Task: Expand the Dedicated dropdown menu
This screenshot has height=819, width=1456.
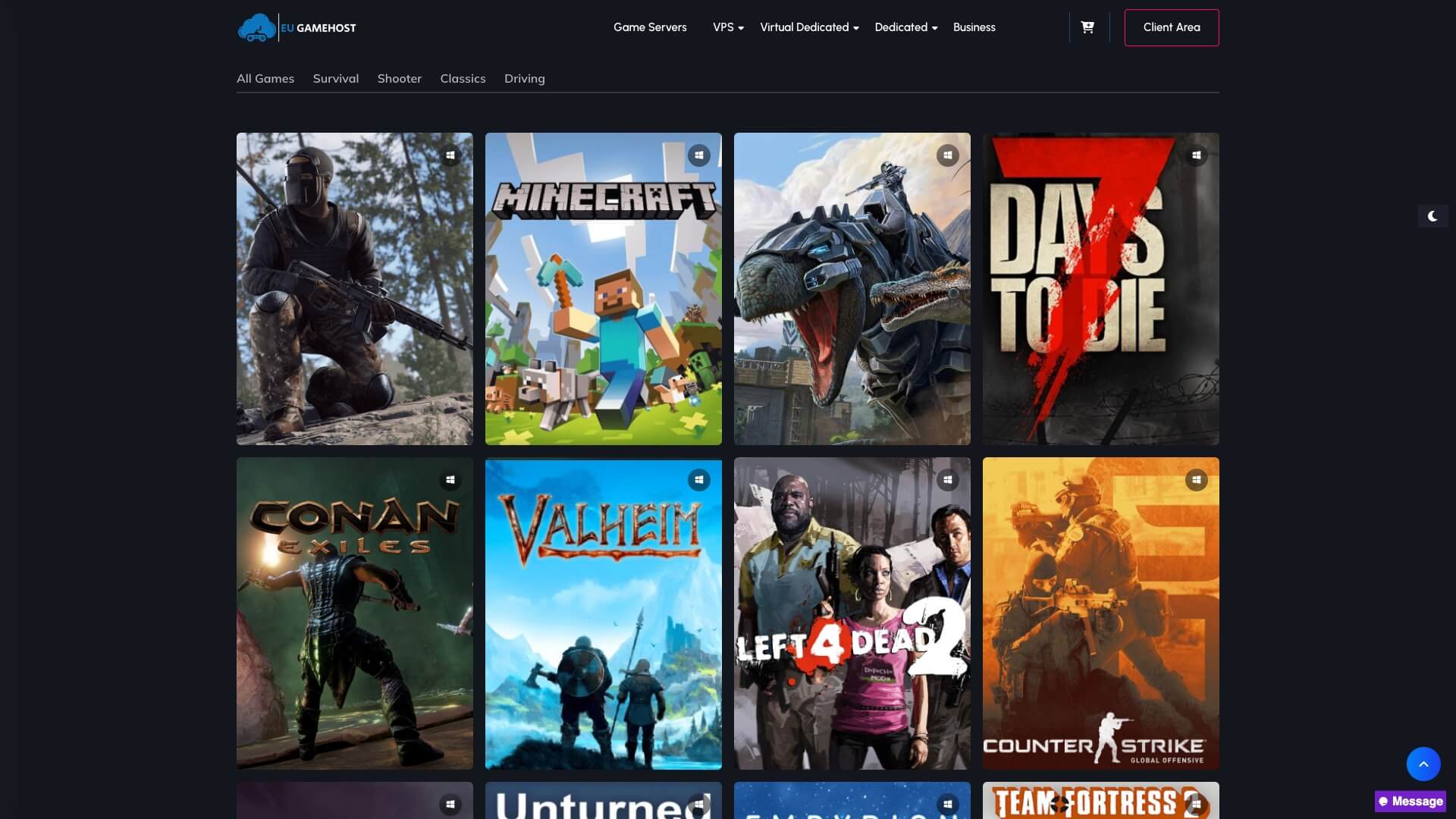Action: pyautogui.click(x=905, y=27)
